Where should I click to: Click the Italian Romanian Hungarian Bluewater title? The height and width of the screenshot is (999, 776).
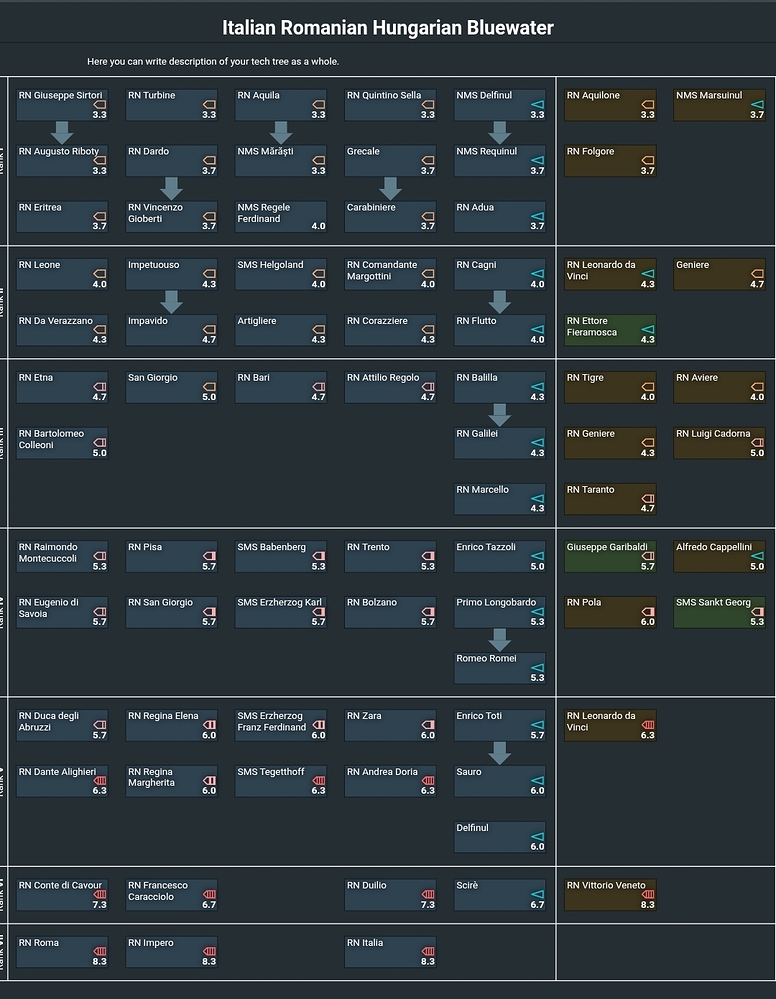[x=388, y=27]
